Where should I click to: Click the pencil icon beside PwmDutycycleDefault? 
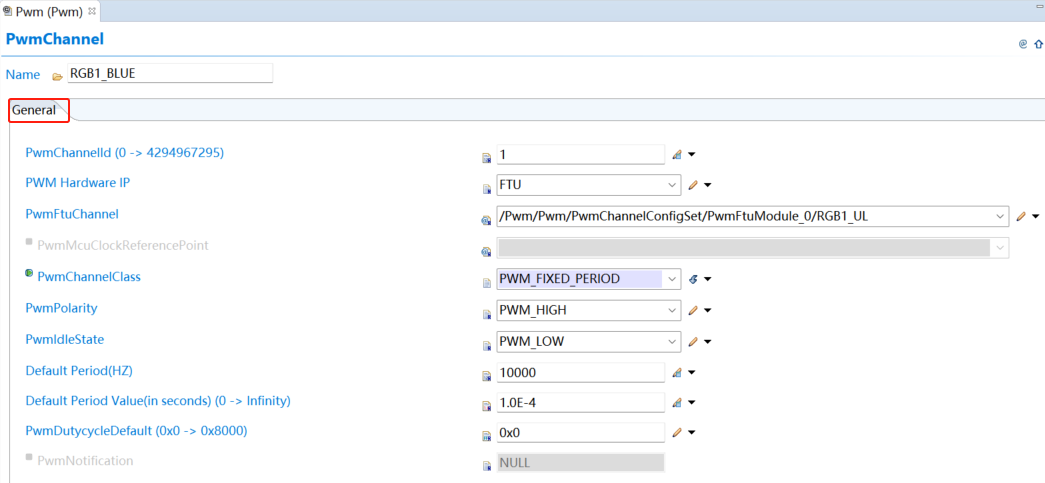pyautogui.click(x=677, y=433)
